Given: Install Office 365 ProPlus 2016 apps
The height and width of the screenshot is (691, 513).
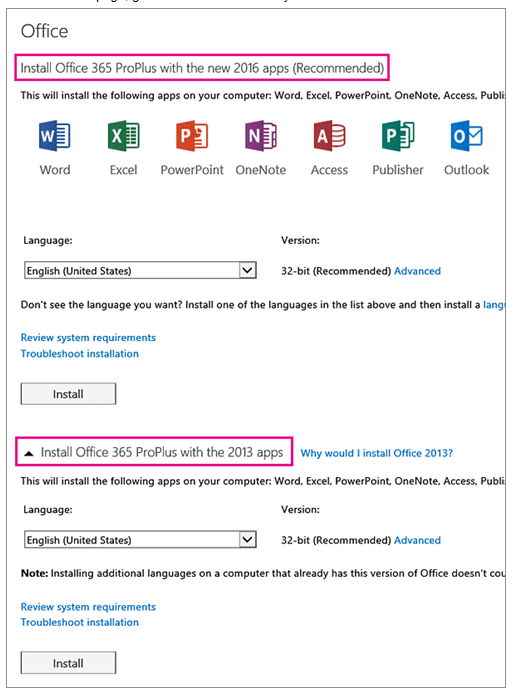Looking at the screenshot, I should pos(68,394).
